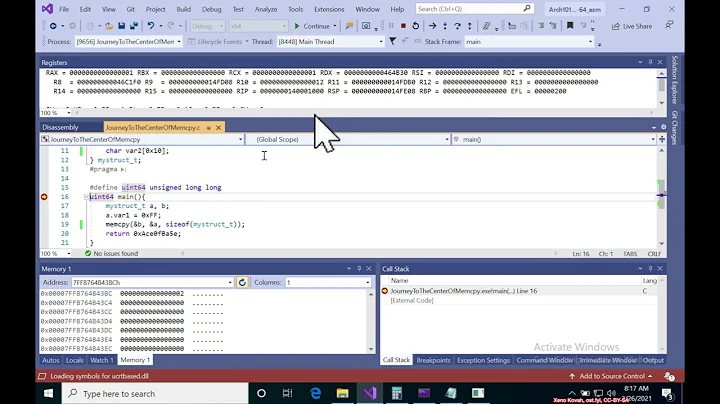
Task: Click the Continue debugging button
Action: pyautogui.click(x=311, y=26)
